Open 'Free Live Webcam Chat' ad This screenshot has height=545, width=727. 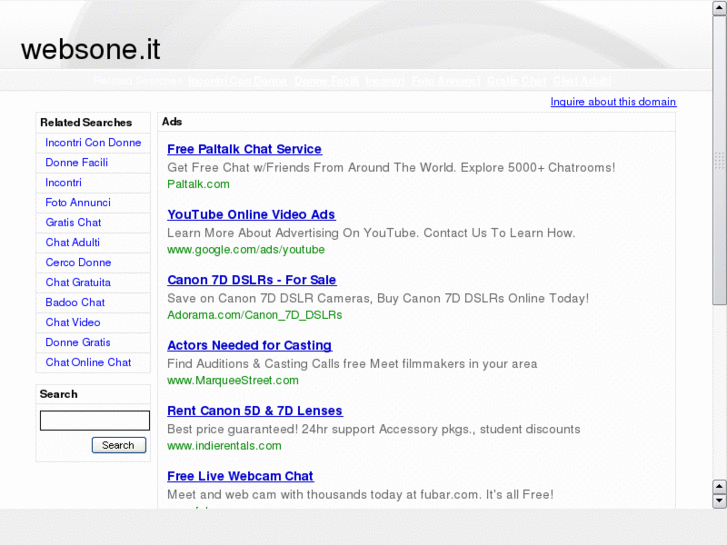click(240, 476)
